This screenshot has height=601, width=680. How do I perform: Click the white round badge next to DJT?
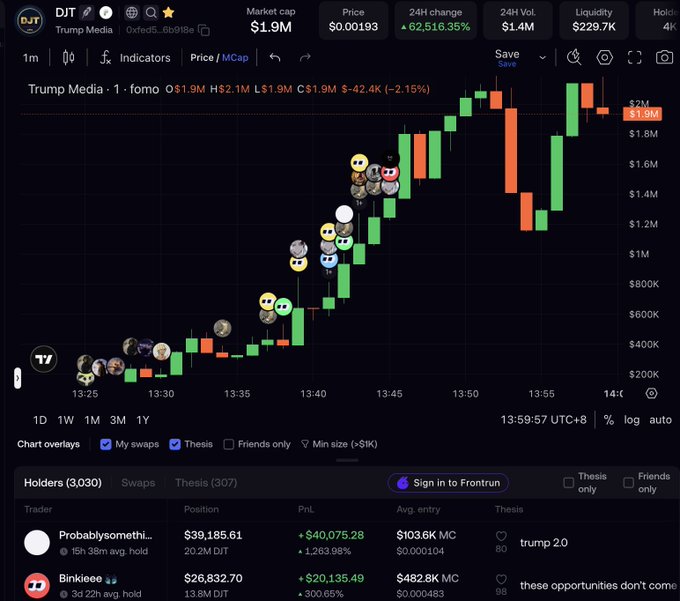(106, 13)
